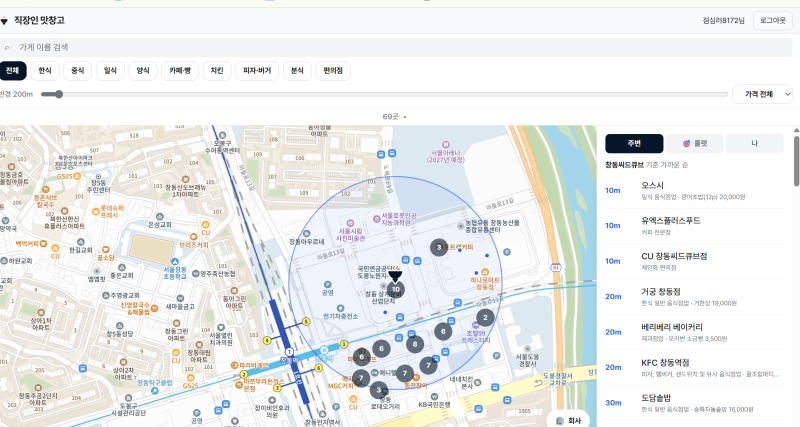The width and height of the screenshot is (800, 427).
Task: Click the 마쯔무라돈까스 본점 restaurant icon
Action: (x=237, y=385)
